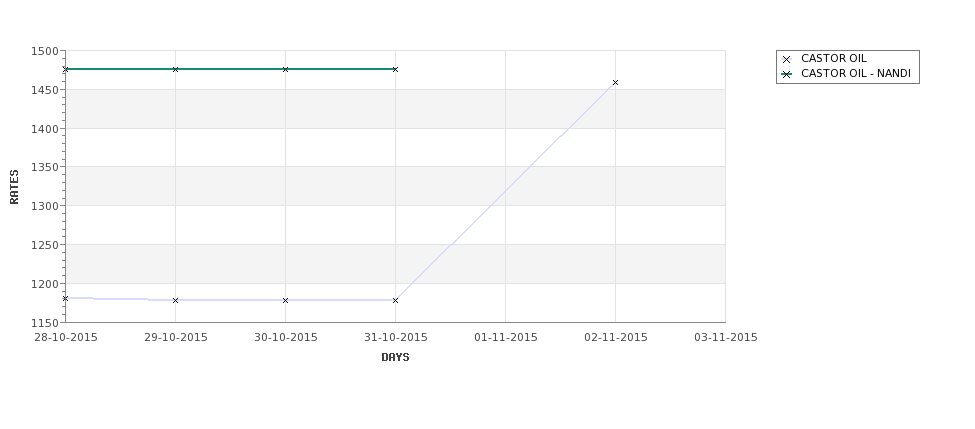Select CASTOR OIL data point on 02-11-2015
The height and width of the screenshot is (429, 975).
click(616, 83)
